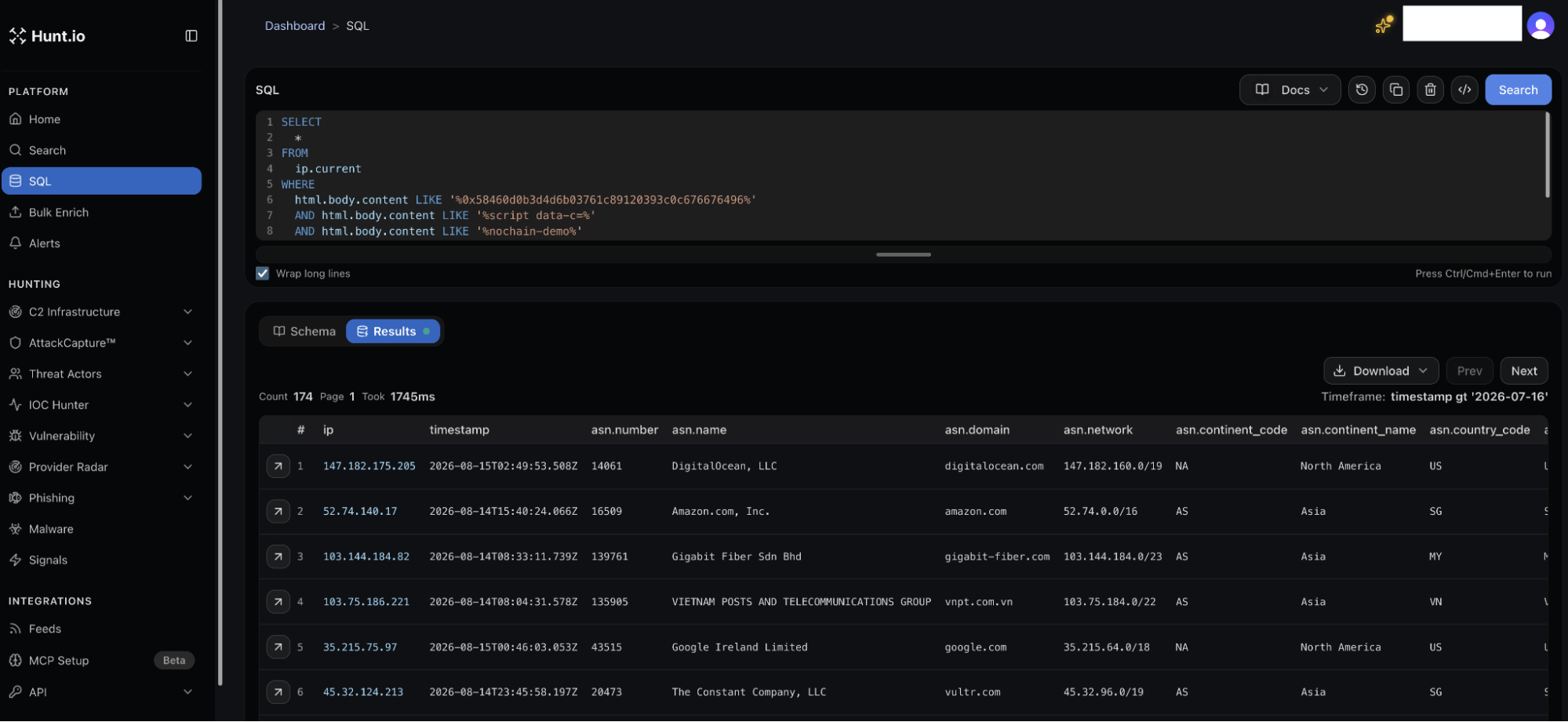Image resolution: width=1568 pixels, height=722 pixels.
Task: Expand Vulnerability menu
Action: click(101, 436)
